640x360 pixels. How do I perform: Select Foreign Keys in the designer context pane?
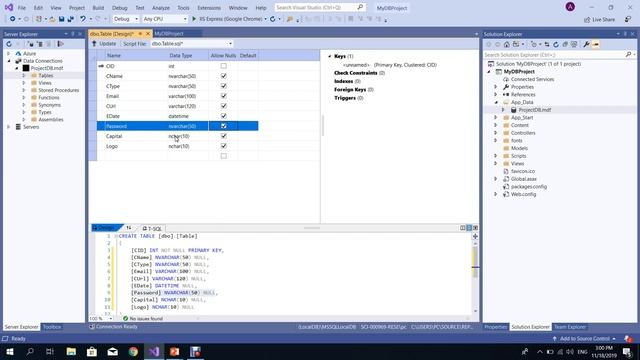click(350, 89)
